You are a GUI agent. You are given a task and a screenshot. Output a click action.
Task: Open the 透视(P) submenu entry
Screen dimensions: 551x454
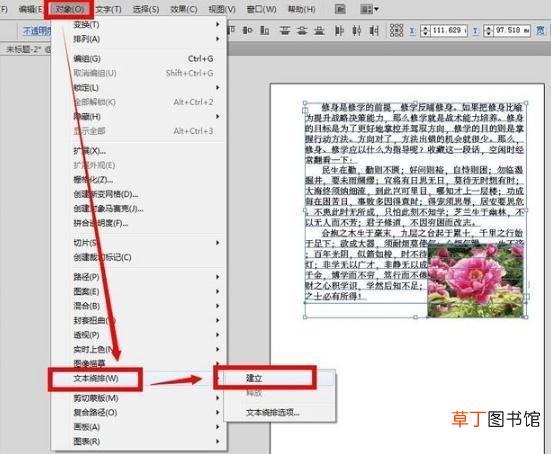(139, 335)
